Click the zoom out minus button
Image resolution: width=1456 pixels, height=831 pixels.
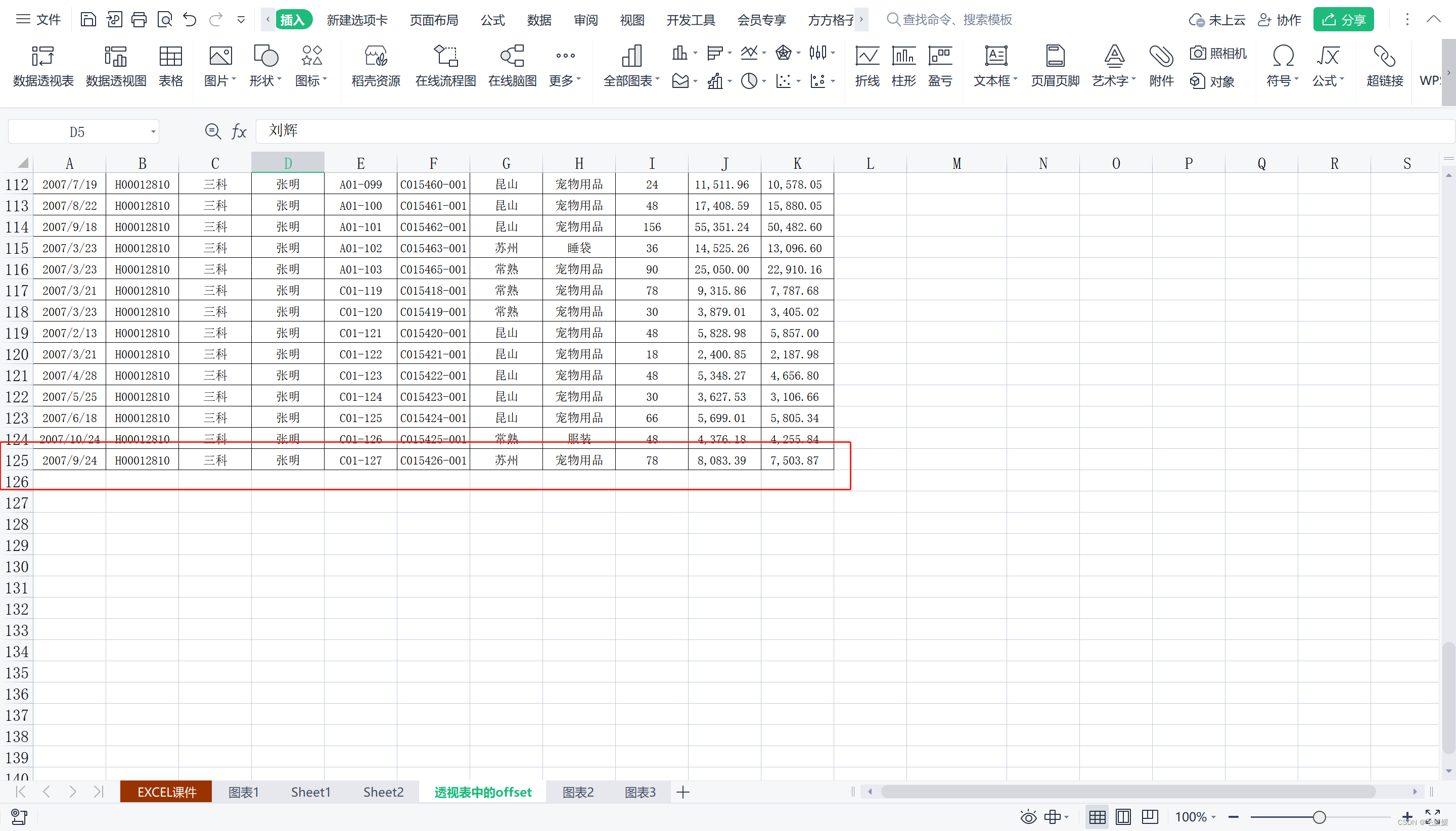point(1234,817)
